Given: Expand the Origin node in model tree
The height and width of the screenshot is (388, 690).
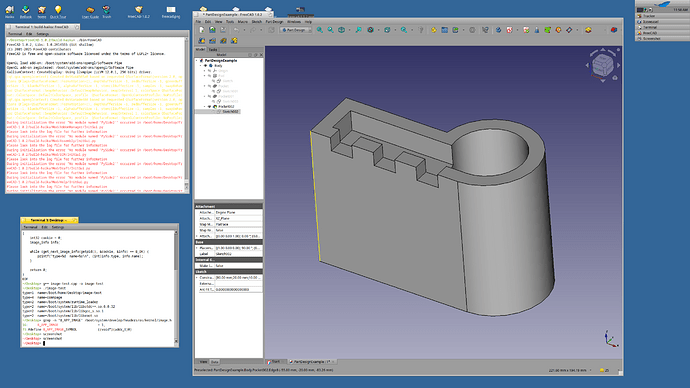Looking at the screenshot, I should 205,70.
